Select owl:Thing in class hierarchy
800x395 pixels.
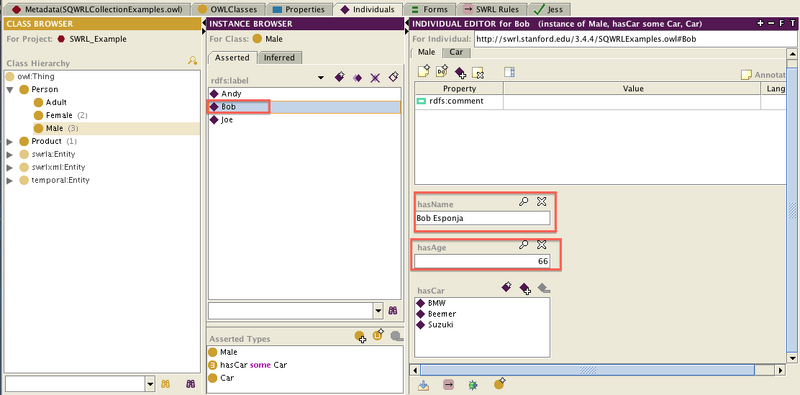[x=30, y=77]
